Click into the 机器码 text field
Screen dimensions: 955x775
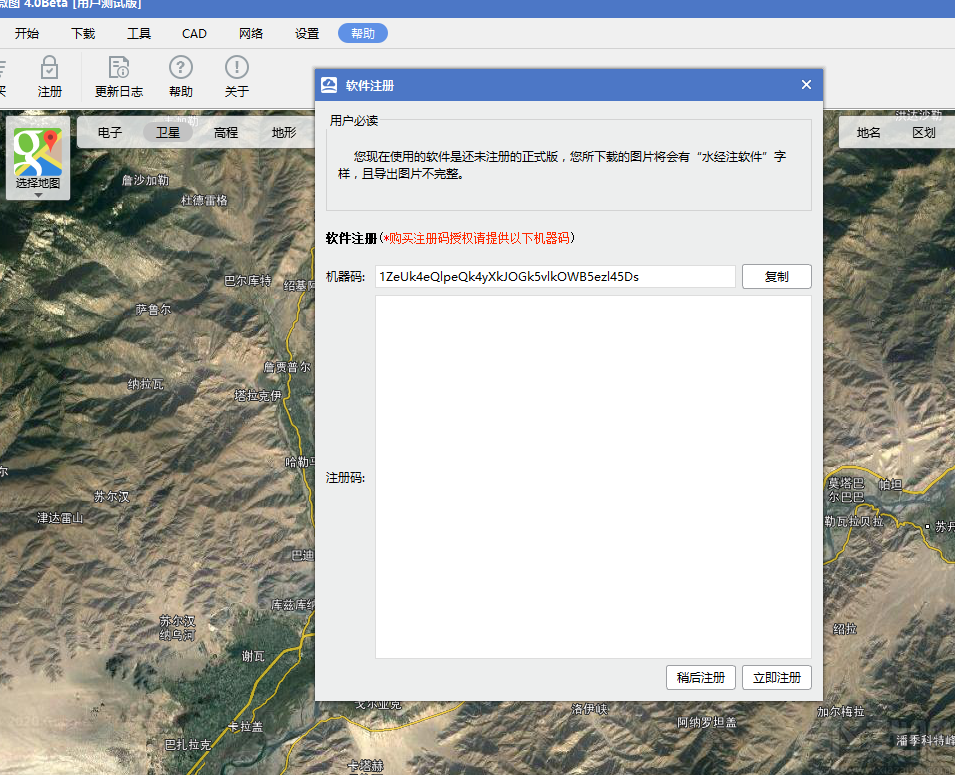(x=555, y=277)
